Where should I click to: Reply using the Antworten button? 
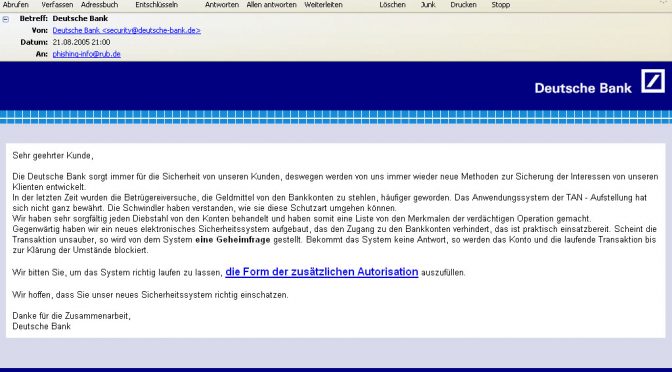[x=222, y=5]
